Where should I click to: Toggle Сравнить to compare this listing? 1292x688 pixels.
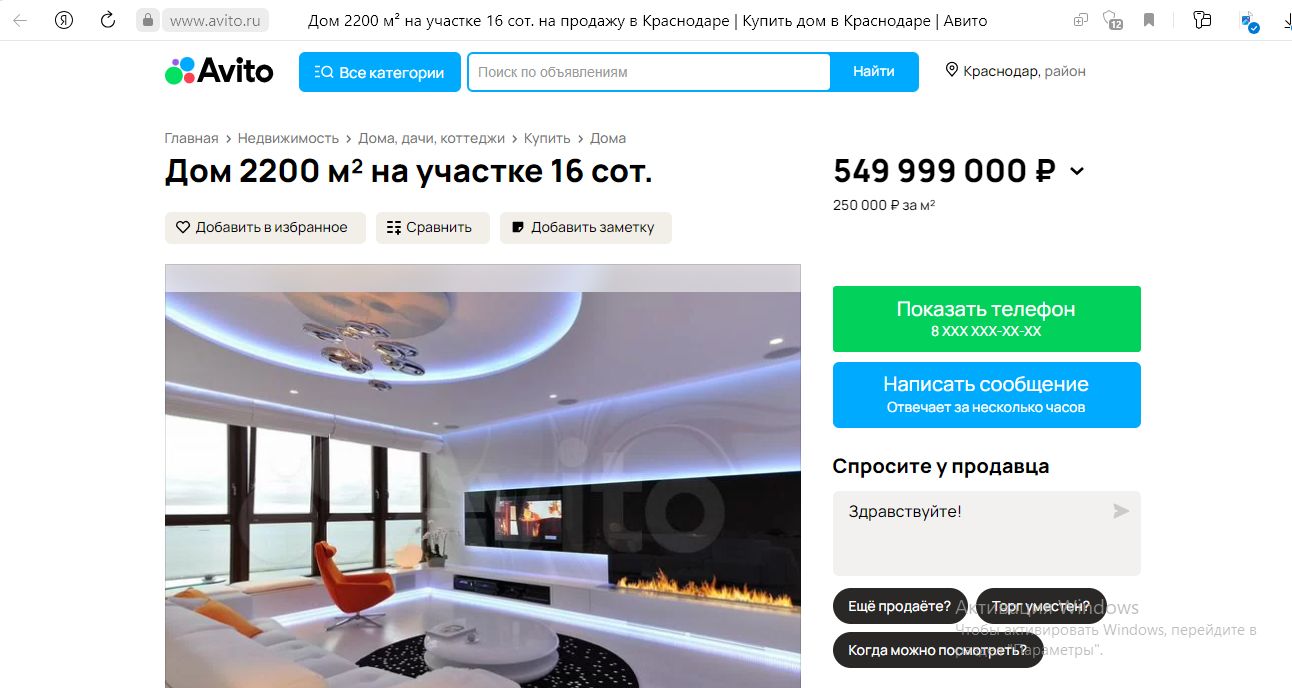click(x=432, y=227)
